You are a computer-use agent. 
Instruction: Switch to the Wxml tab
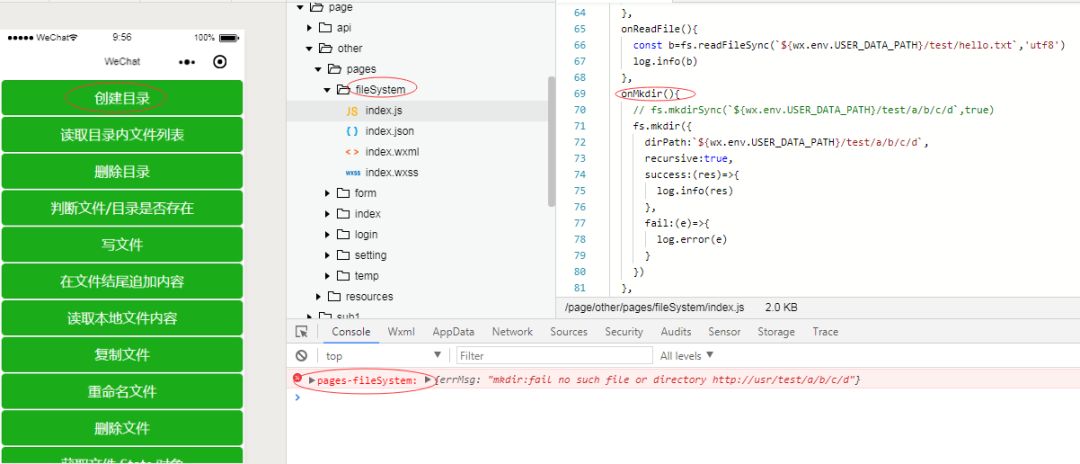tap(401, 332)
